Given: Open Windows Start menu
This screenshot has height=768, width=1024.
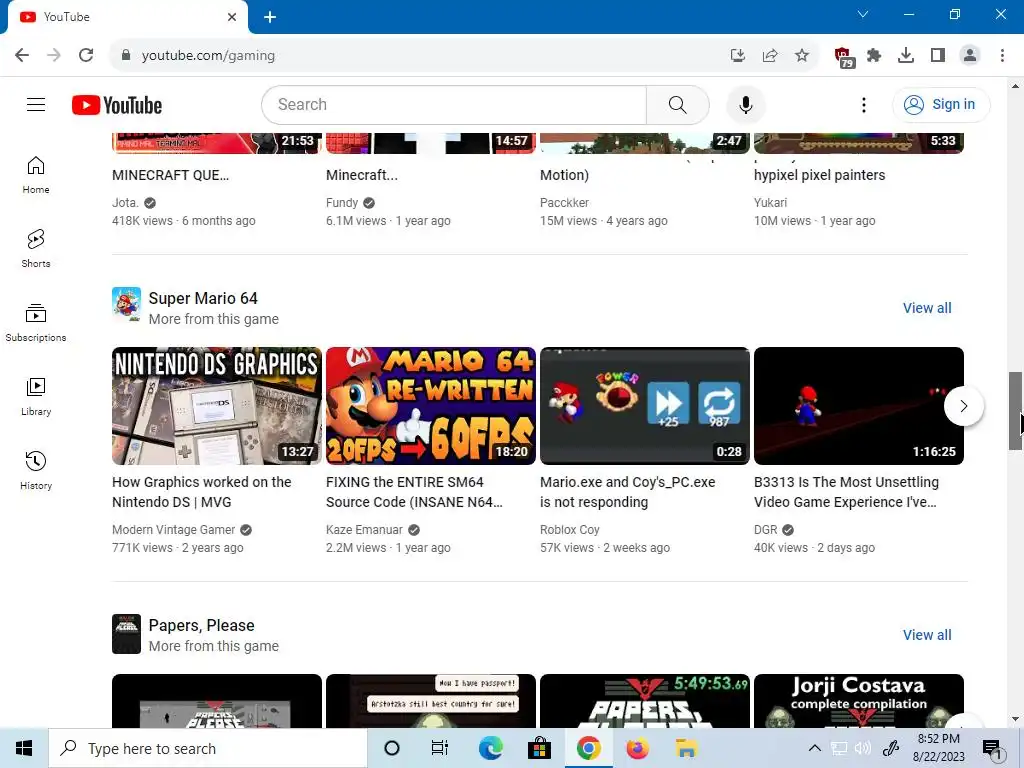Looking at the screenshot, I should tap(24, 748).
